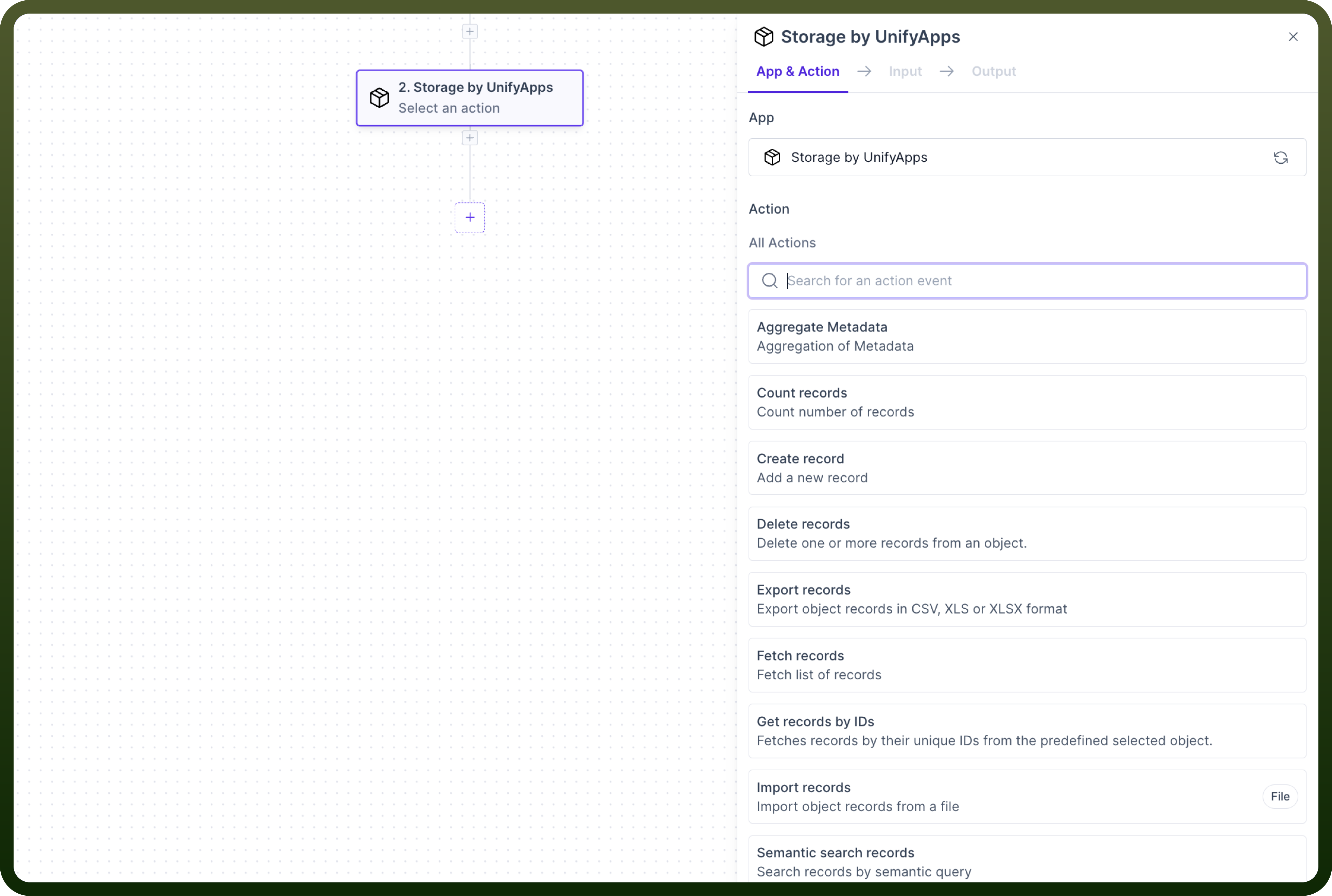The width and height of the screenshot is (1332, 896).
Task: Choose the Export records action
Action: tap(1027, 599)
